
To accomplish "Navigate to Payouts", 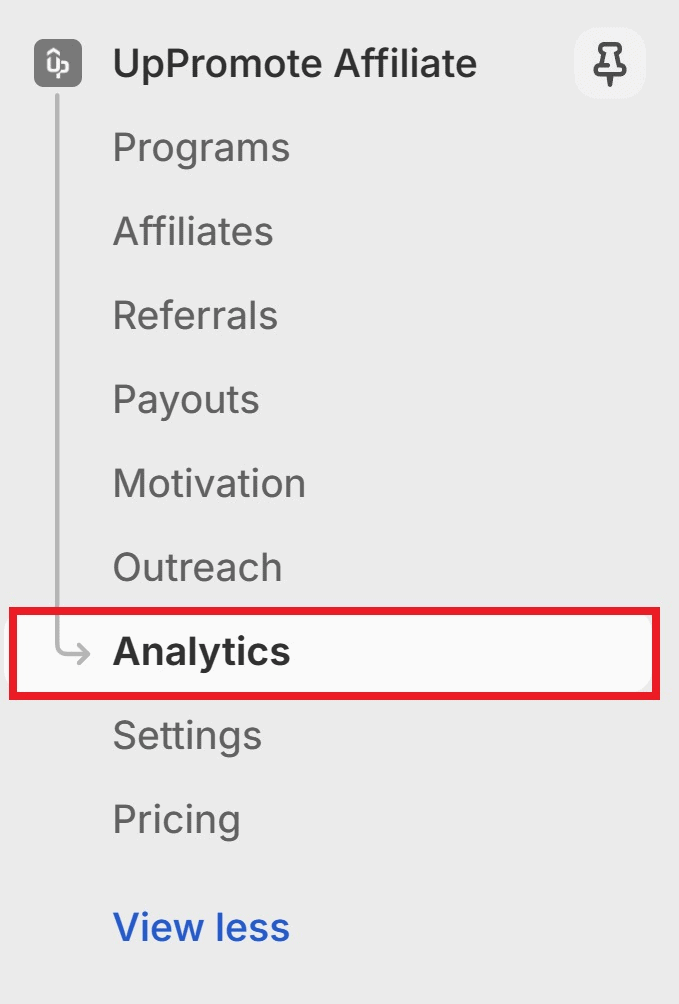I will [x=186, y=400].
